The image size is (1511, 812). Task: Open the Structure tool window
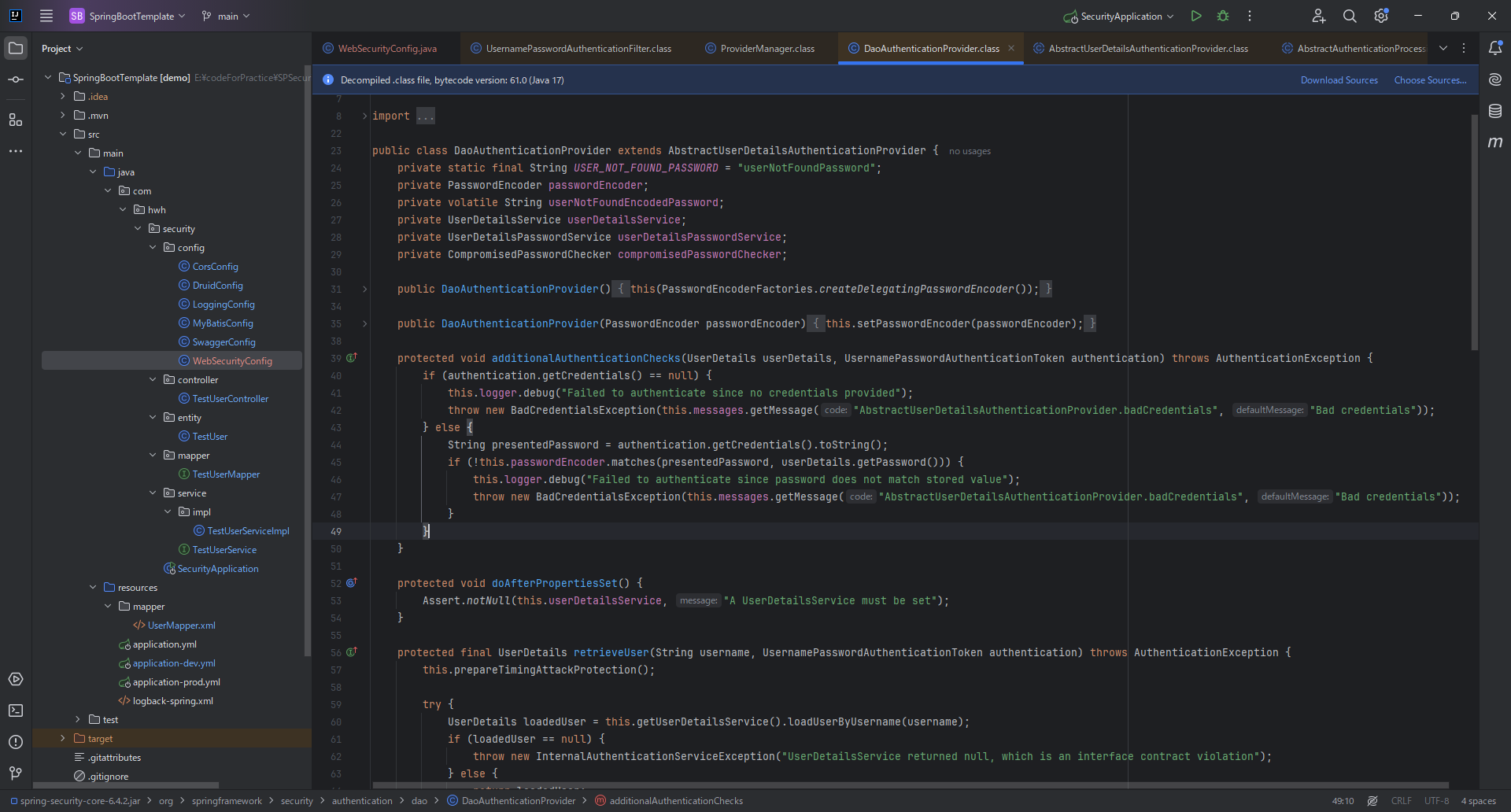click(16, 120)
